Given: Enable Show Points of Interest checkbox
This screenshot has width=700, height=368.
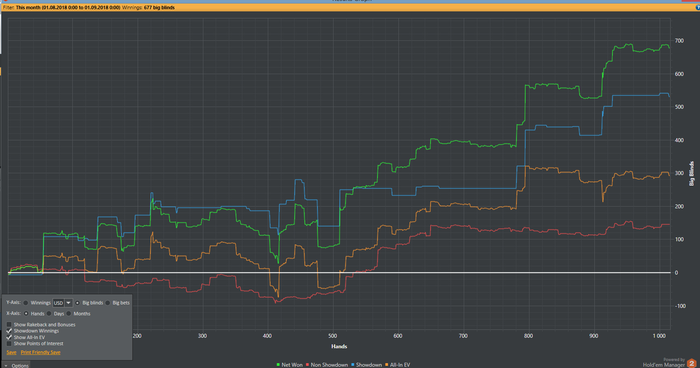Looking at the screenshot, I should (9, 343).
